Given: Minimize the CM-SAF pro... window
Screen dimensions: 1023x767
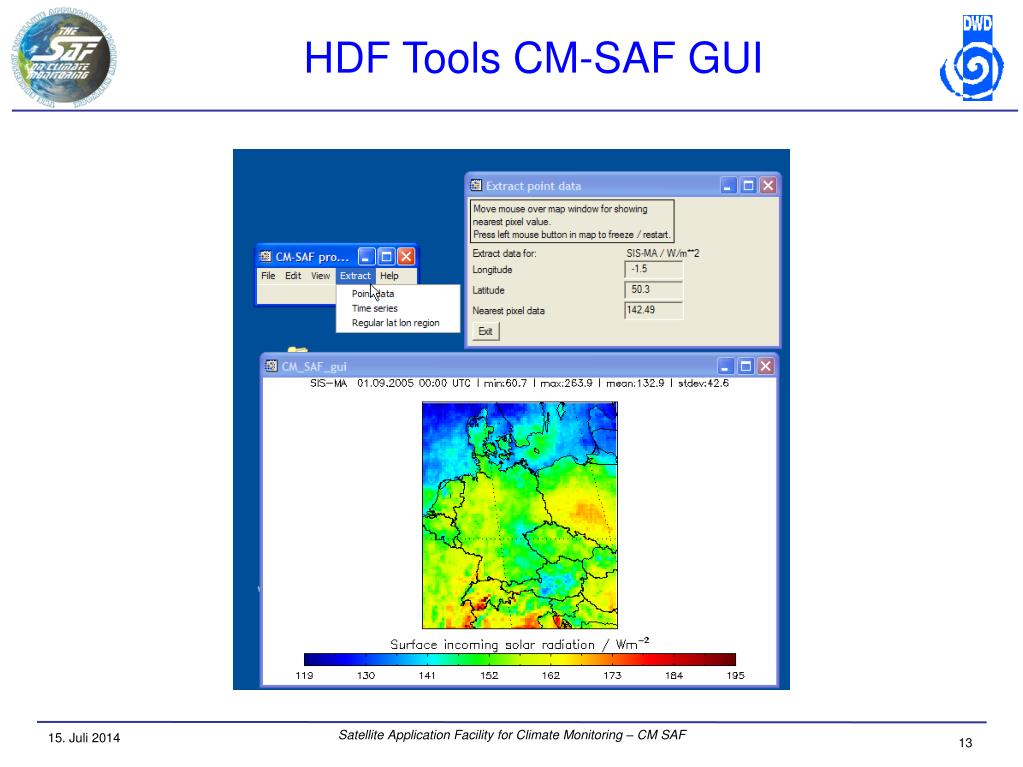Looking at the screenshot, I should [x=366, y=256].
